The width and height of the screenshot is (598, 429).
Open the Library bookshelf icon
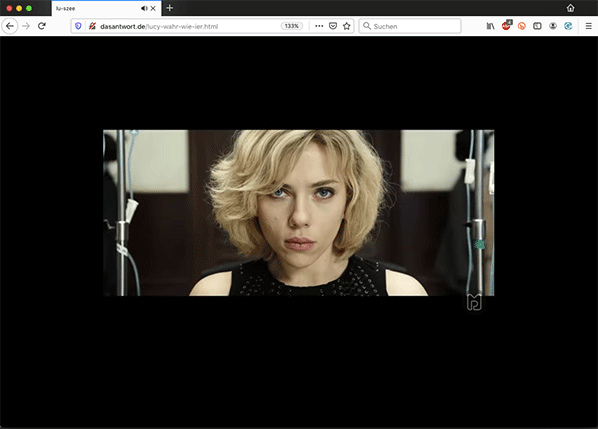(490, 26)
